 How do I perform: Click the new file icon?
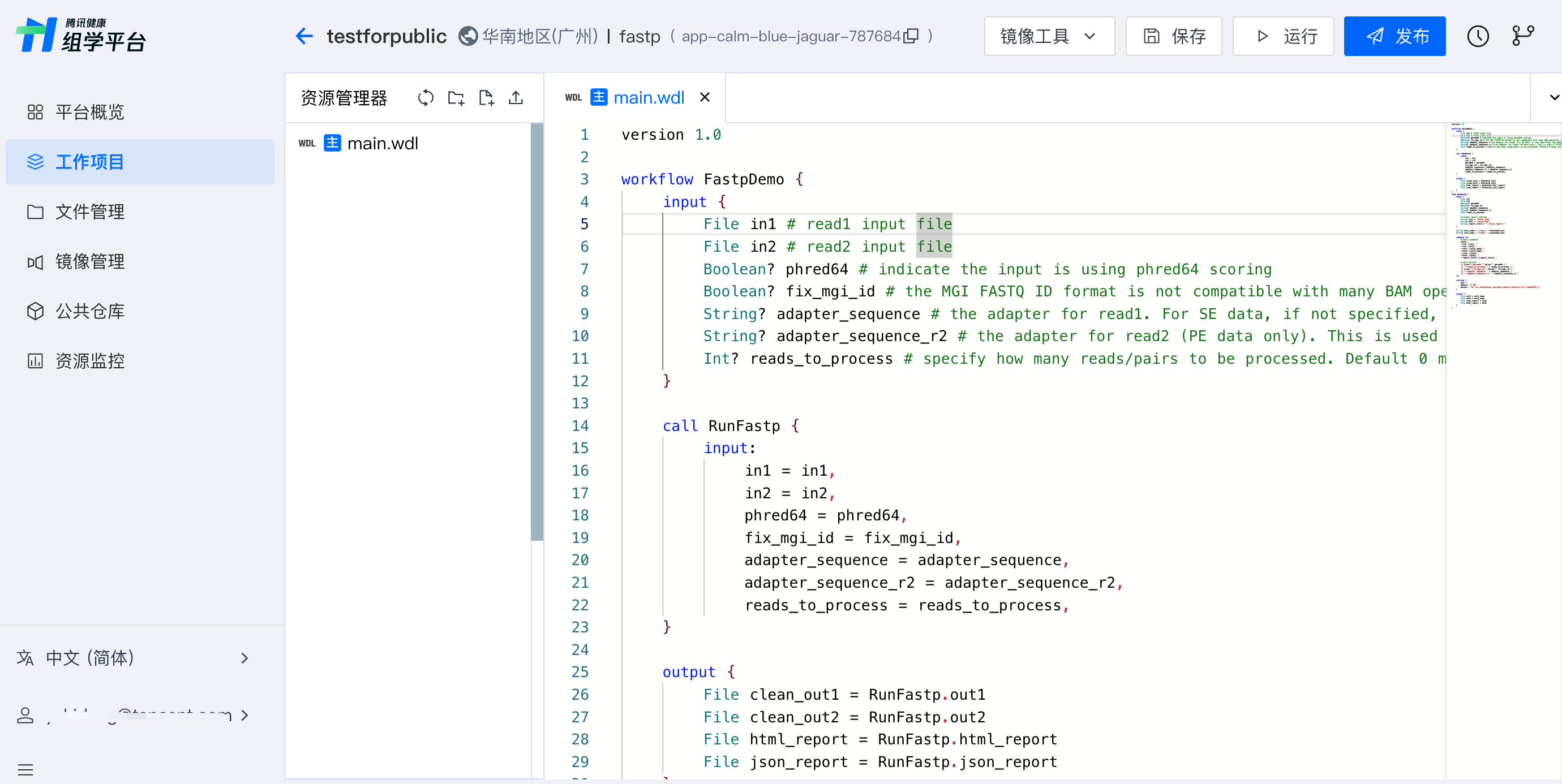coord(486,97)
